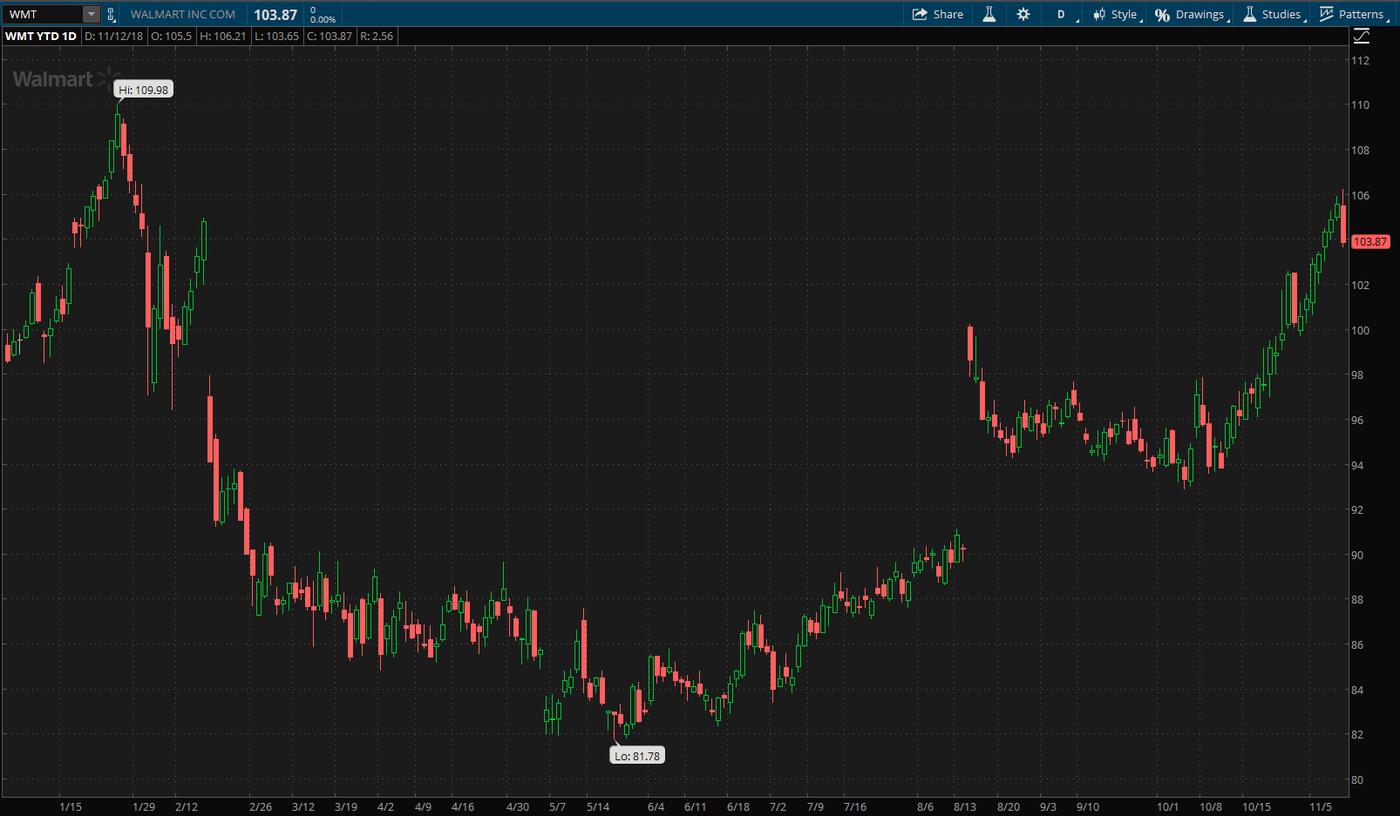
Task: Click the 110 value on the price axis
Action: [1359, 105]
